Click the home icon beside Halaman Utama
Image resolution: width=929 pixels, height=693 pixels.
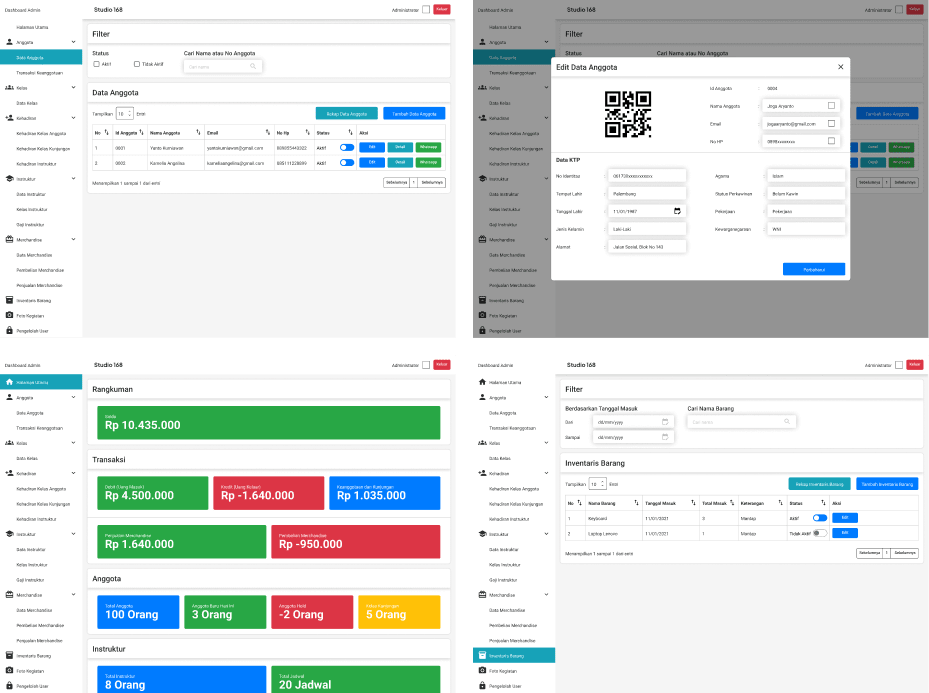point(11,382)
